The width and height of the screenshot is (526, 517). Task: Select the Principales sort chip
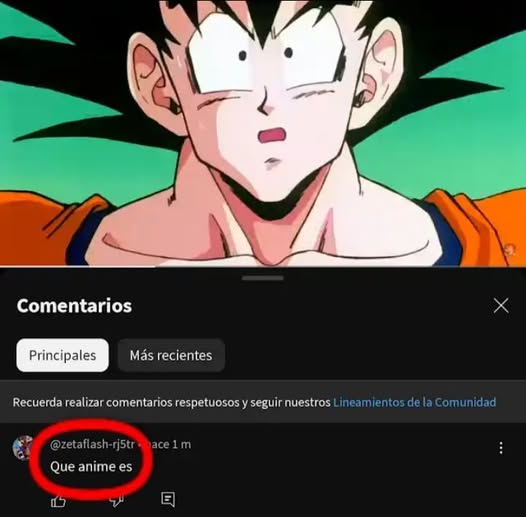tap(62, 355)
